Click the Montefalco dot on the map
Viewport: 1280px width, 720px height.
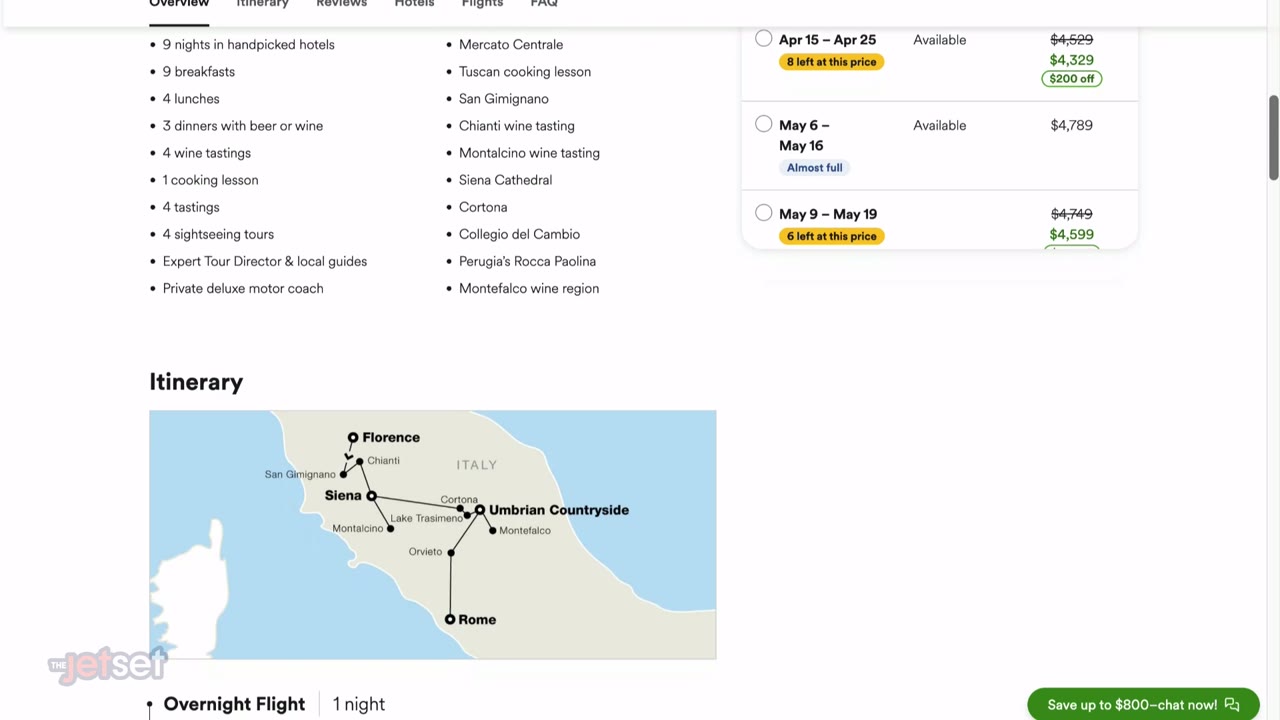click(x=493, y=531)
